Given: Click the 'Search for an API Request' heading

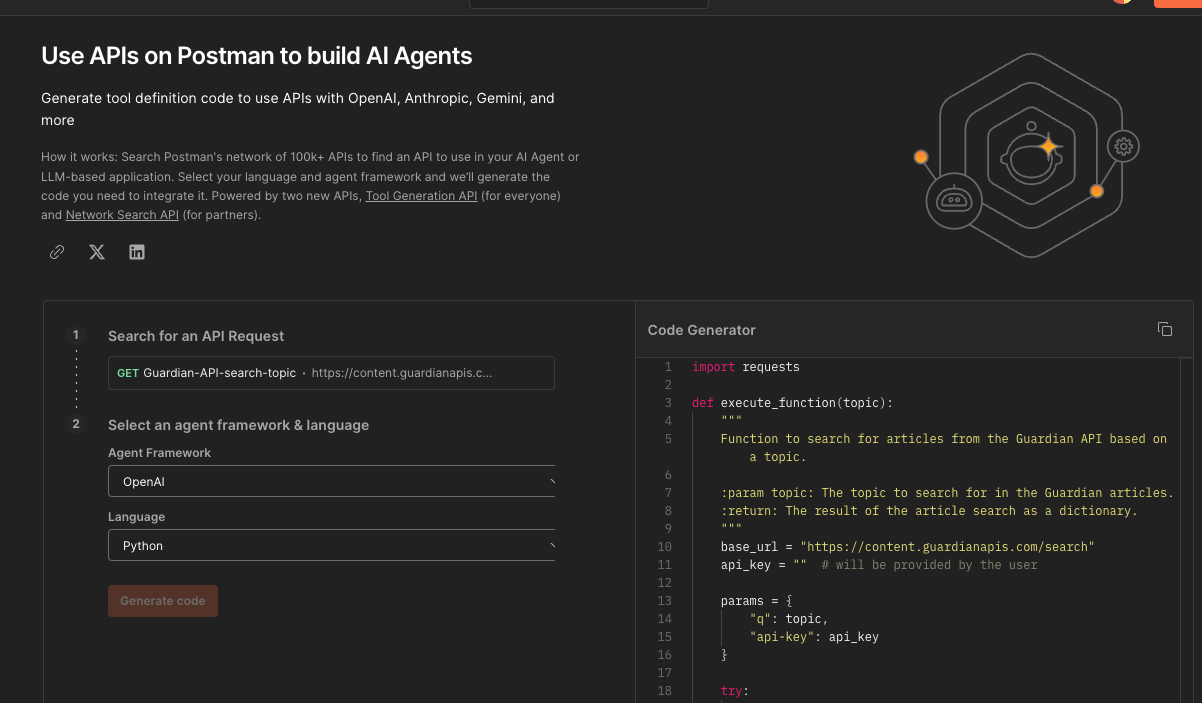Looking at the screenshot, I should (196, 336).
